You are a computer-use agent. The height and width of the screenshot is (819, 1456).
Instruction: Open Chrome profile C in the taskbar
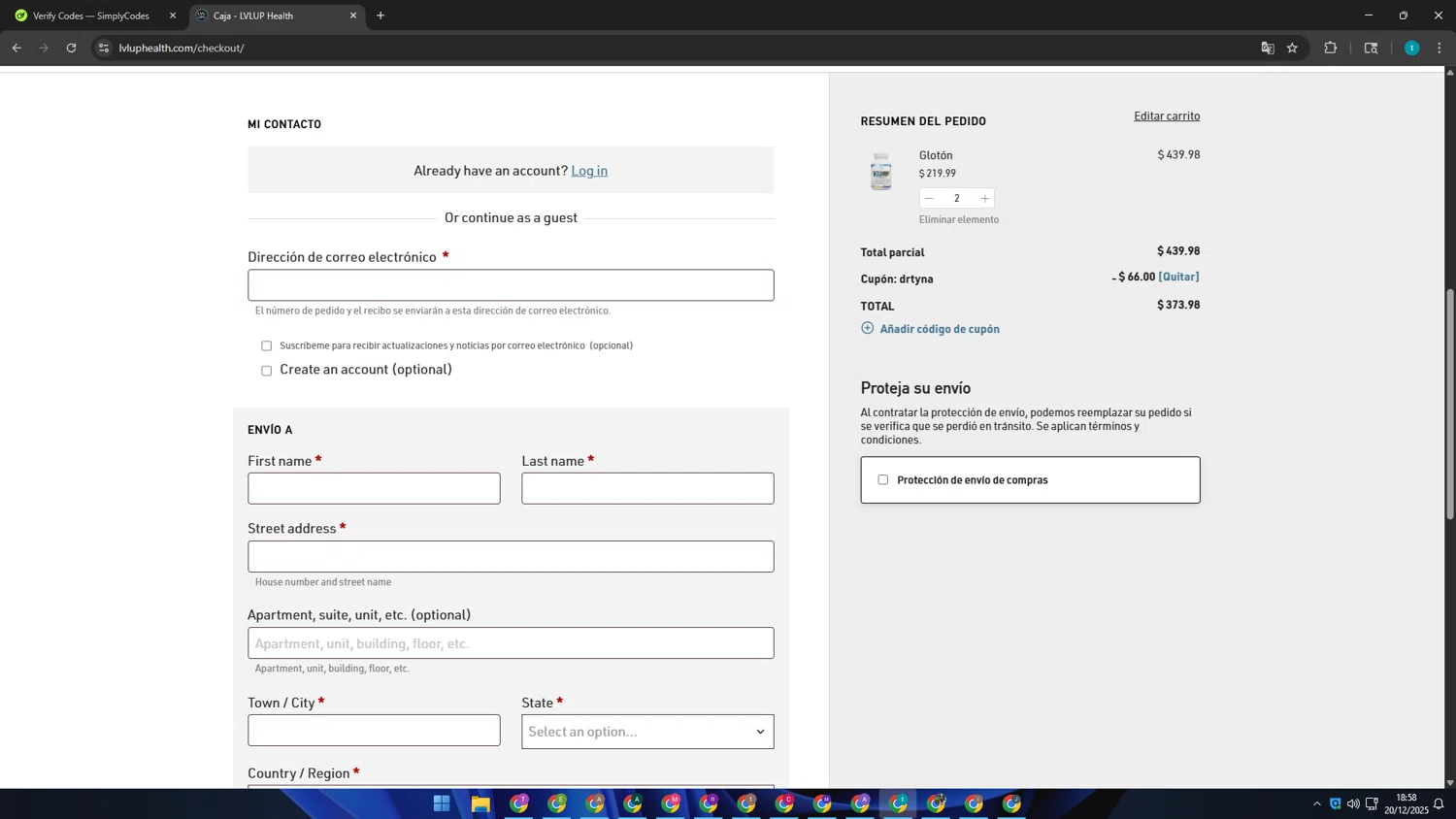coord(785,803)
